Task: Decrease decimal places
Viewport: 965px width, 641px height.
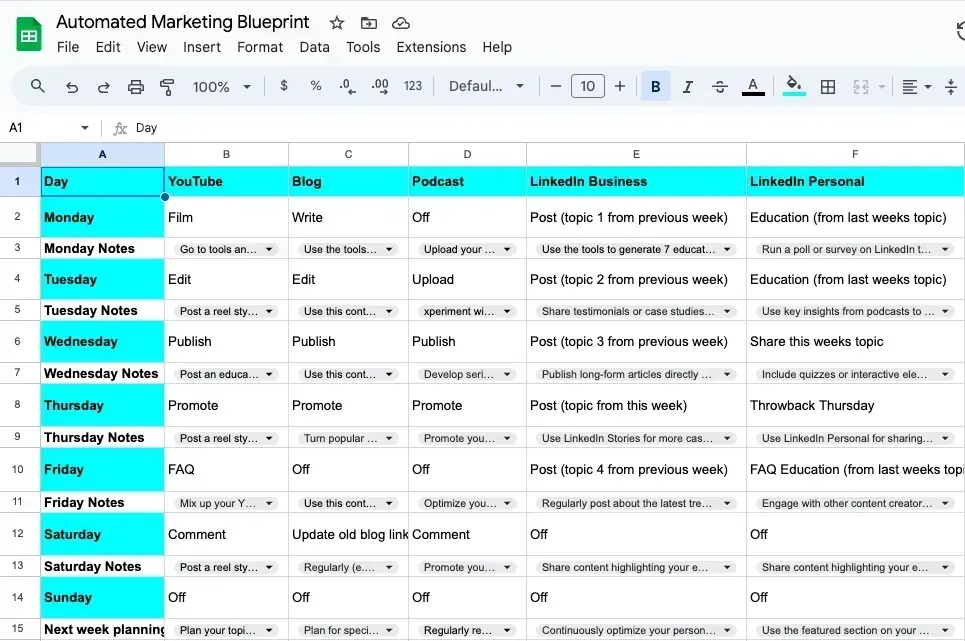Action: tap(347, 86)
